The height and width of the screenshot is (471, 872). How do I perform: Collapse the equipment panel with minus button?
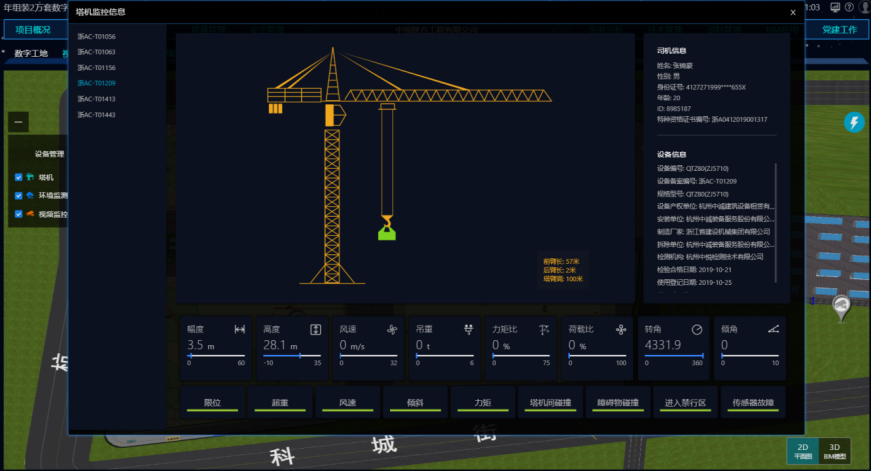point(19,122)
